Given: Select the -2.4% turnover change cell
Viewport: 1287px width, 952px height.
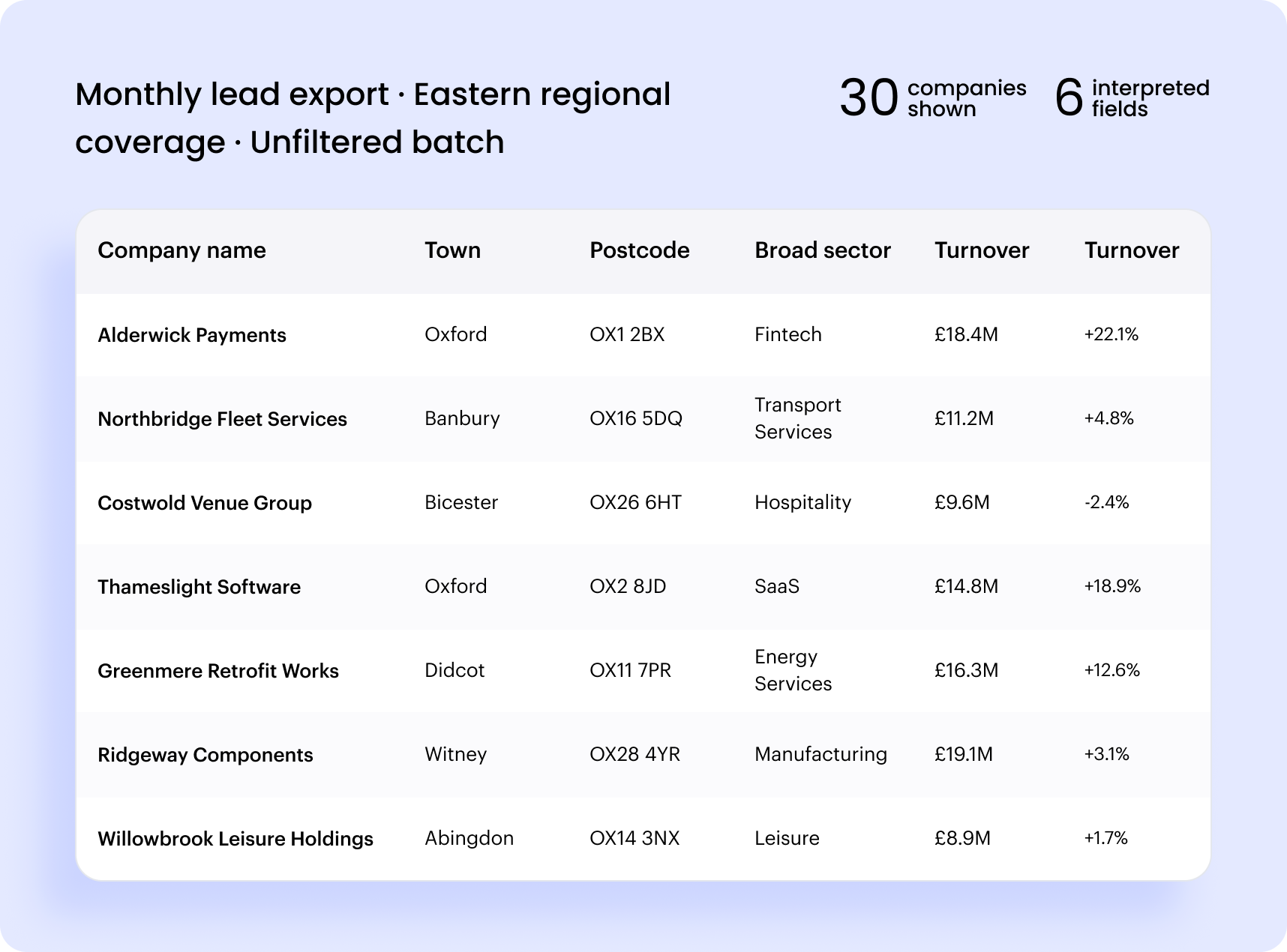Looking at the screenshot, I should pos(1106,502).
